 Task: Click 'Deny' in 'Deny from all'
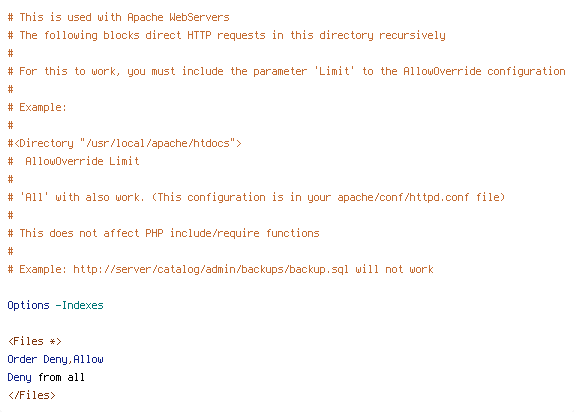point(19,377)
